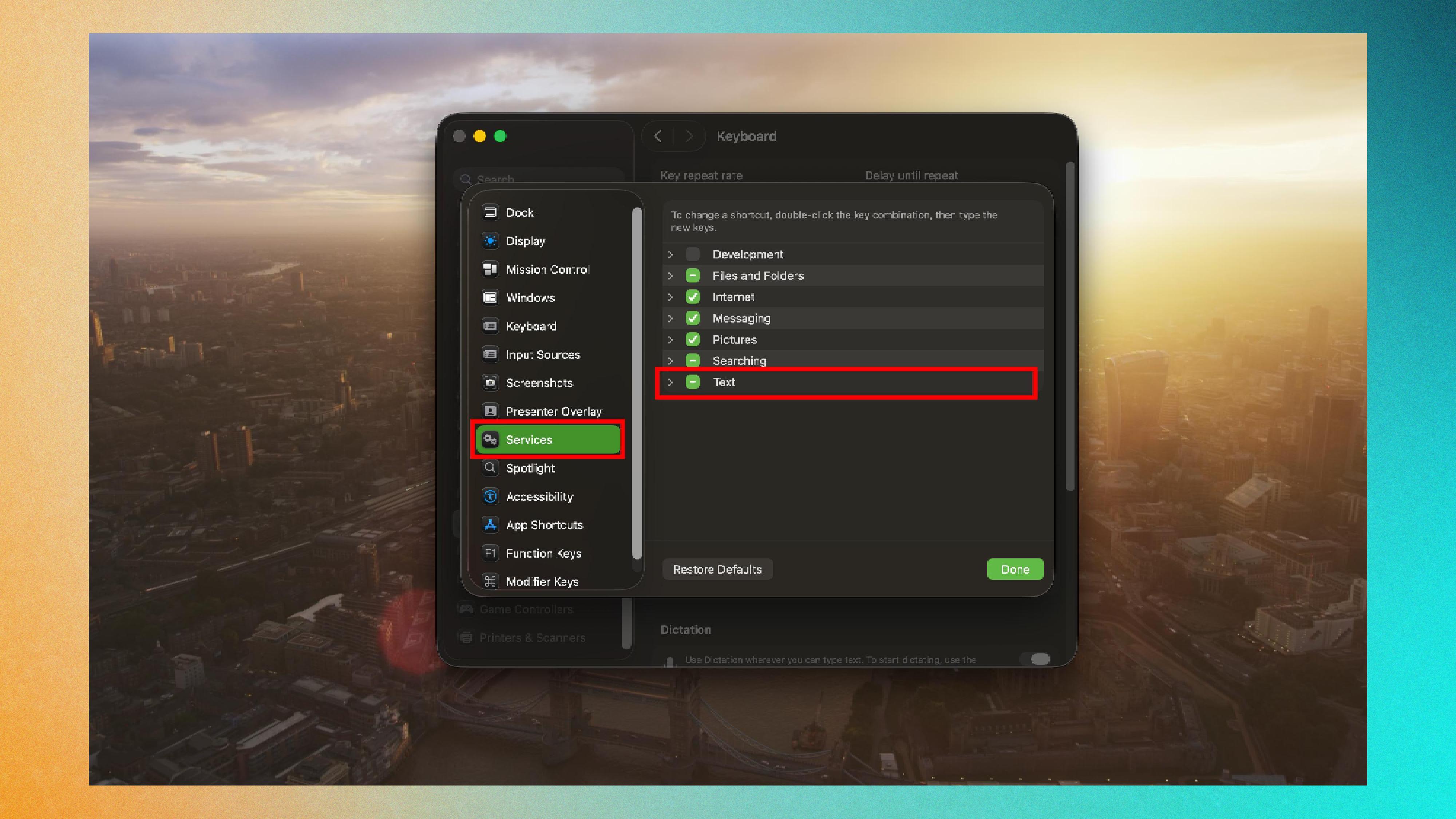Expand the Text services group

(670, 382)
